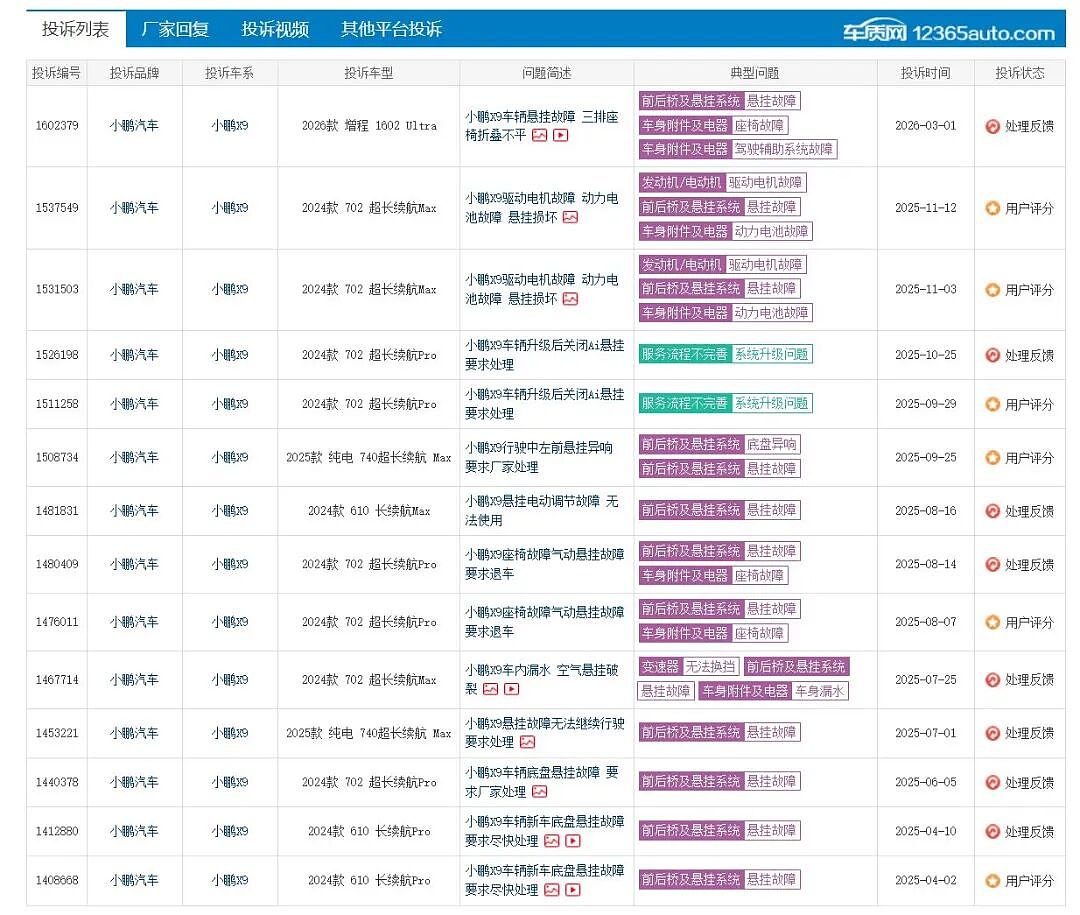Open image icon in complaint 1531503 description
The width and height of the screenshot is (1080, 915).
(570, 299)
